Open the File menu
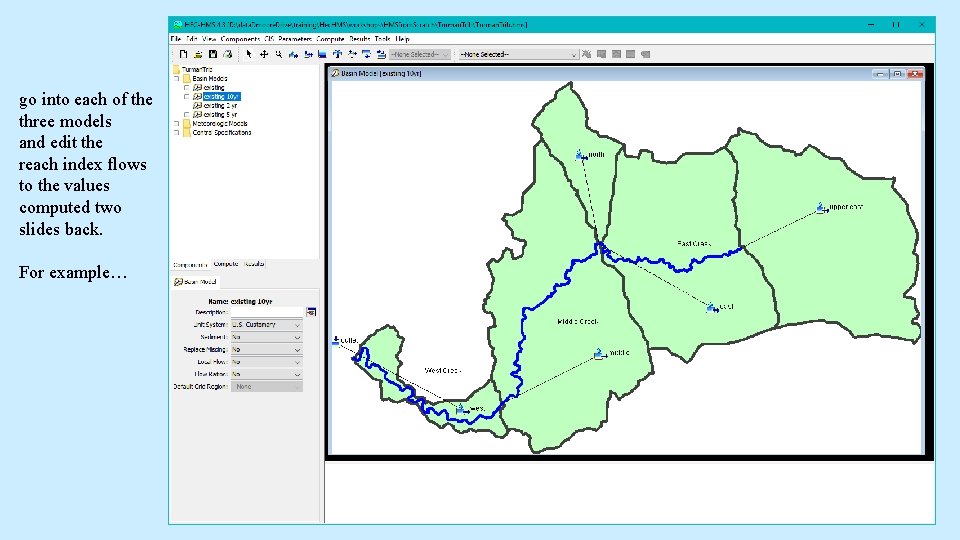 tap(176, 39)
